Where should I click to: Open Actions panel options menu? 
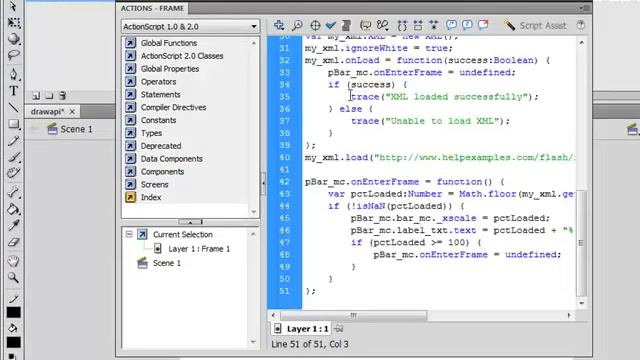[584, 8]
